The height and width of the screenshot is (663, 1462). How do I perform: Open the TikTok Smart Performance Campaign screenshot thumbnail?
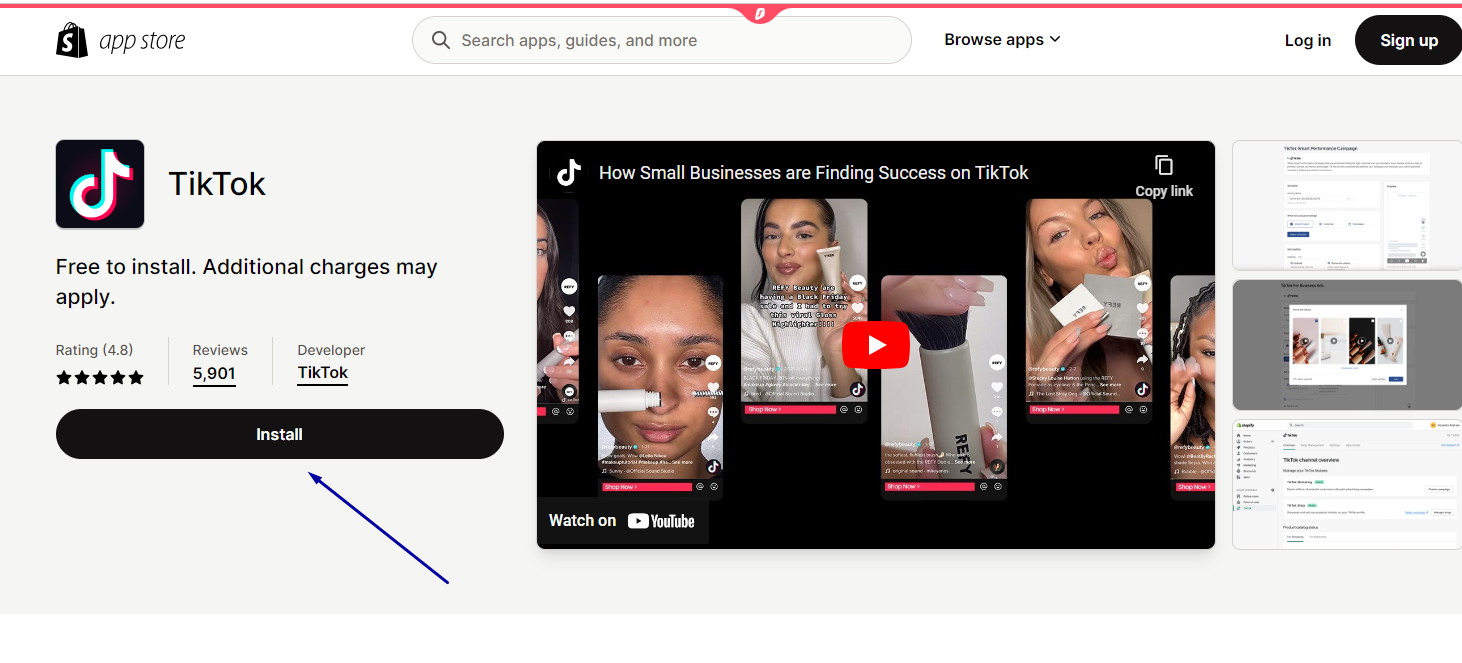pyautogui.click(x=1347, y=205)
